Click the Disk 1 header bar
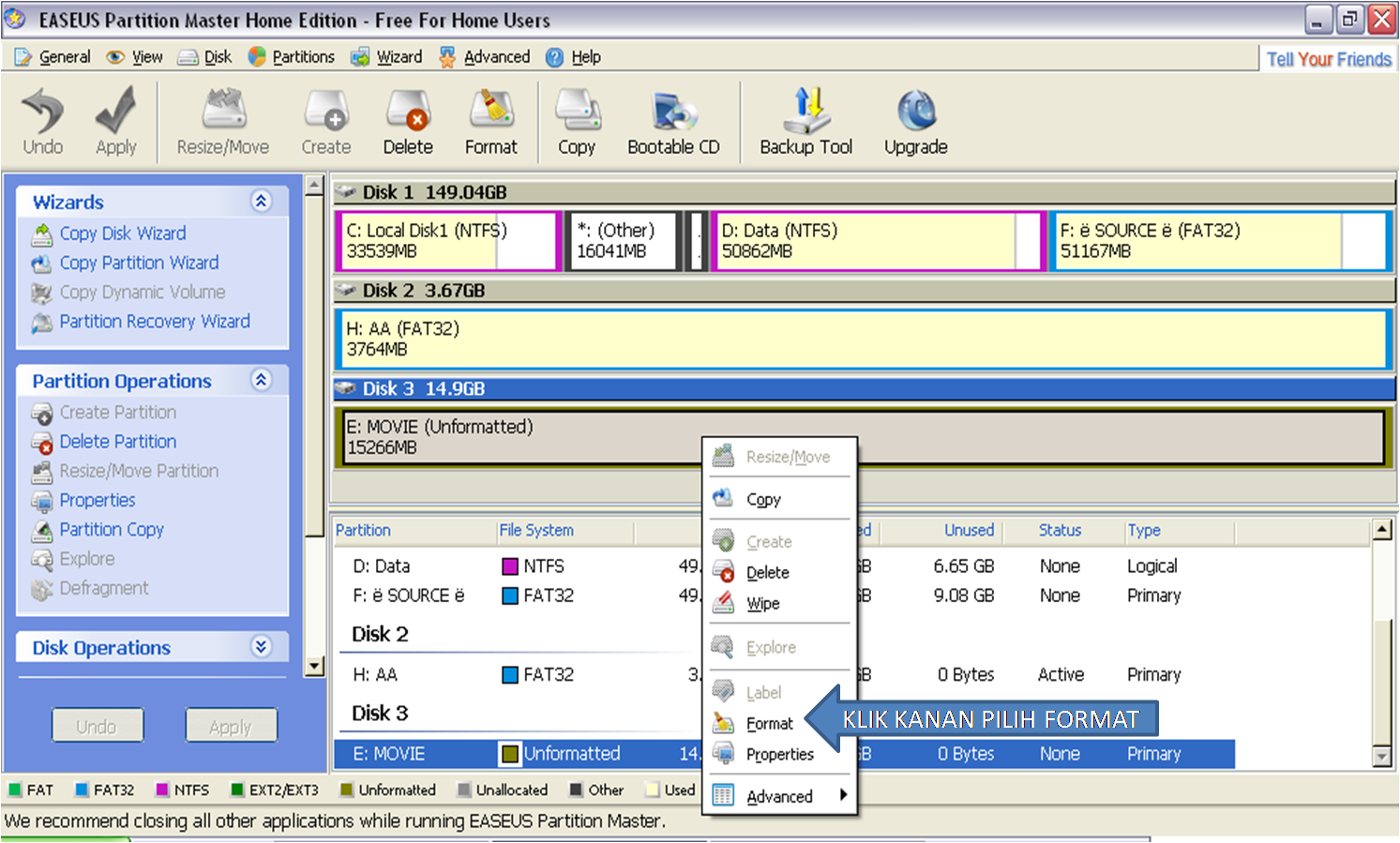The height and width of the screenshot is (843, 1400). click(865, 192)
